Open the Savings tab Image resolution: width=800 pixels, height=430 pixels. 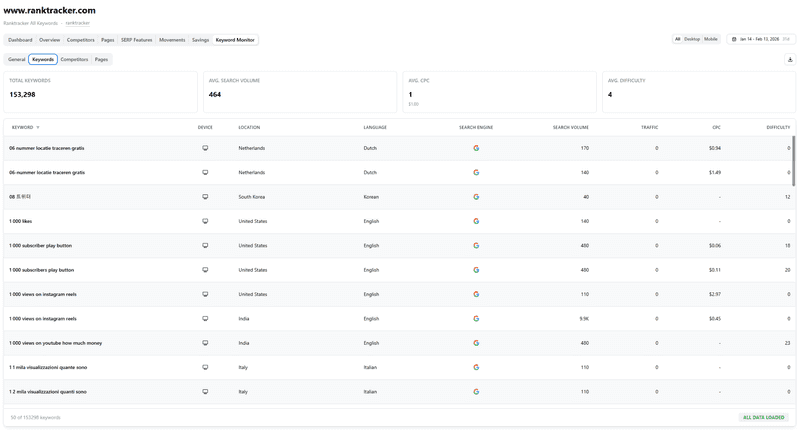point(201,40)
